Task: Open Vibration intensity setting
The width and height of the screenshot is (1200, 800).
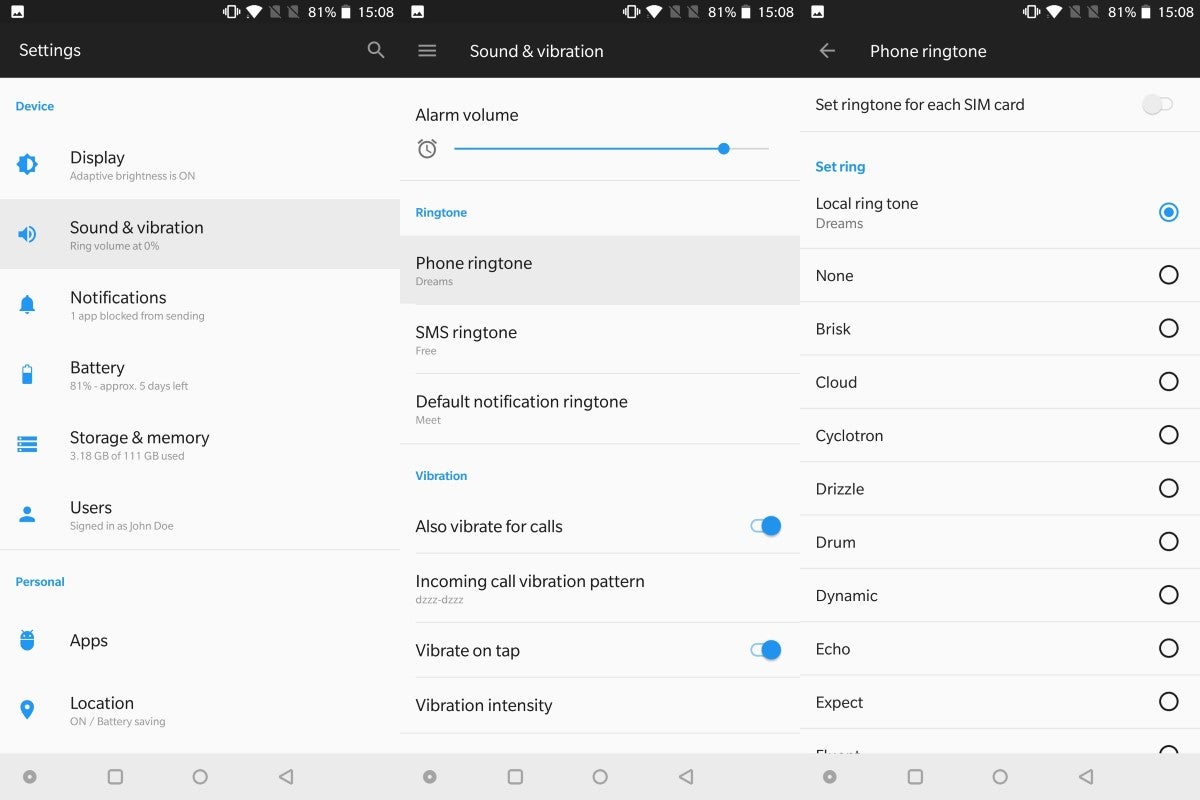Action: (600, 705)
